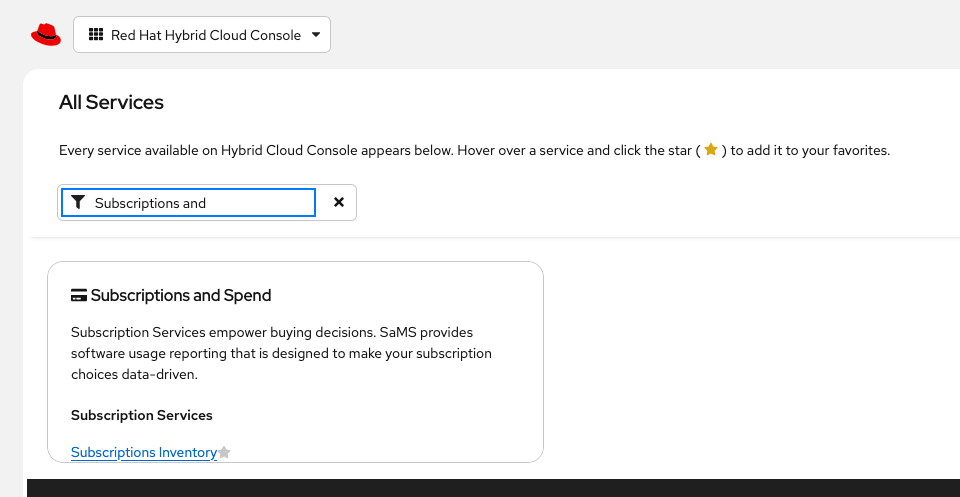Click the gold star in the instructions
The image size is (960, 497).
(711, 150)
